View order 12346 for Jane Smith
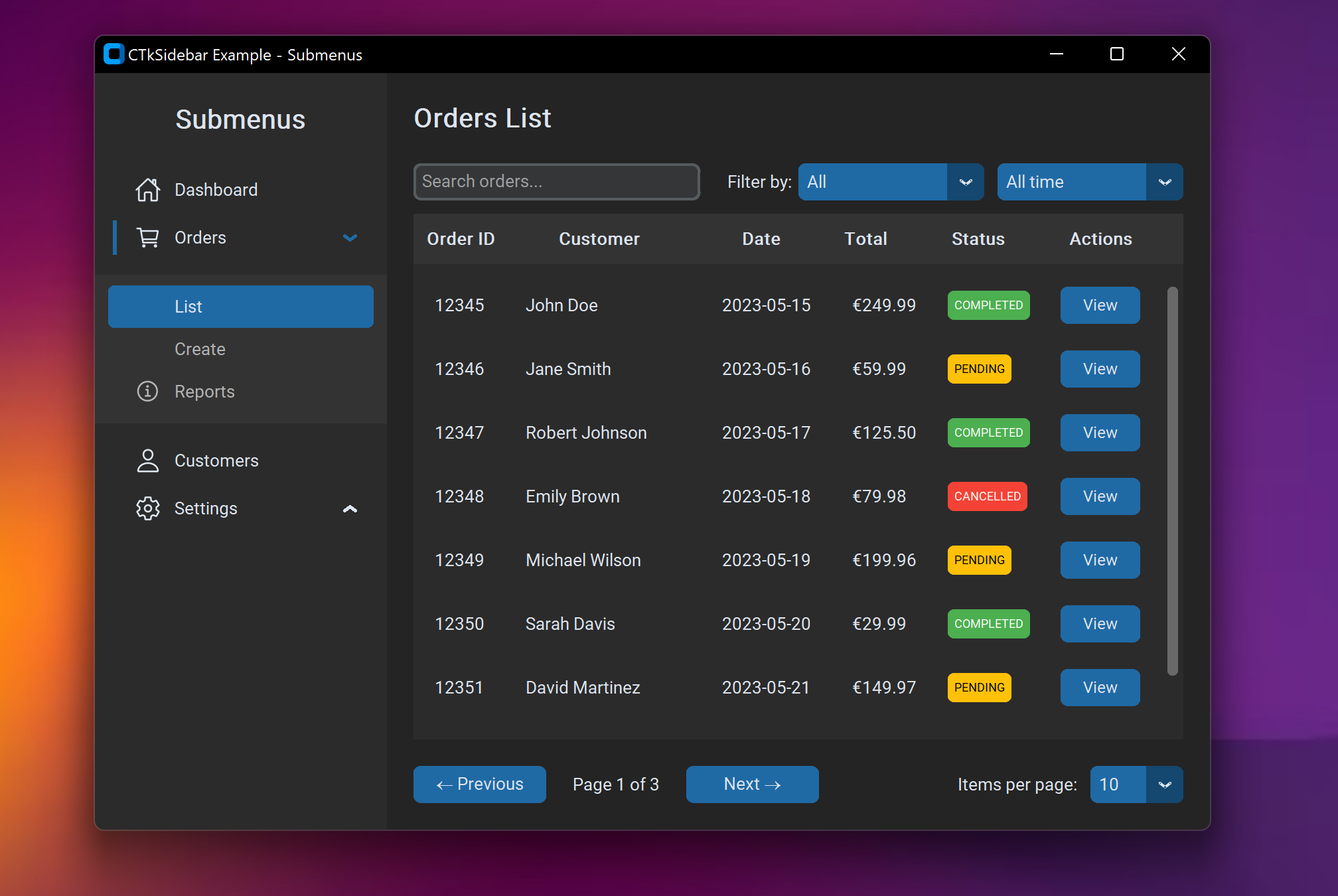The image size is (1338, 896). point(1100,369)
